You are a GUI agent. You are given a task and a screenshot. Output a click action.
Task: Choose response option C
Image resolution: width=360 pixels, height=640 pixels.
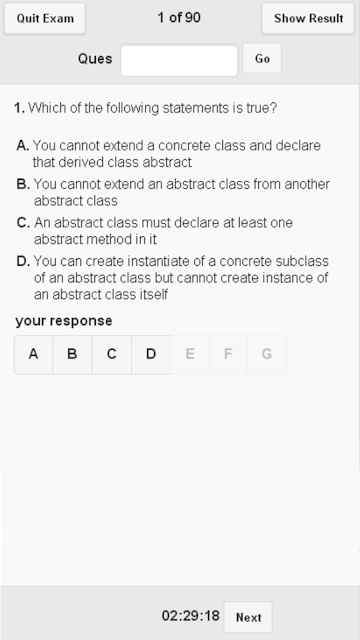point(111,354)
